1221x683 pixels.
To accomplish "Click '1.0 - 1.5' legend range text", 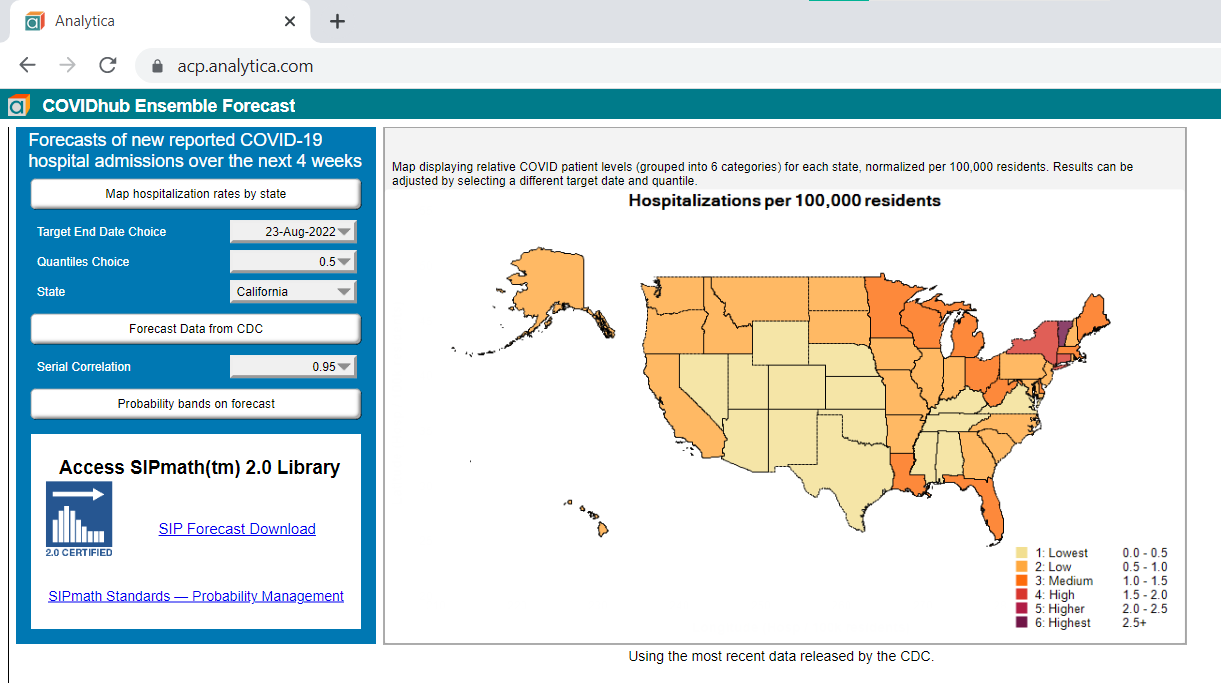I will [1145, 581].
